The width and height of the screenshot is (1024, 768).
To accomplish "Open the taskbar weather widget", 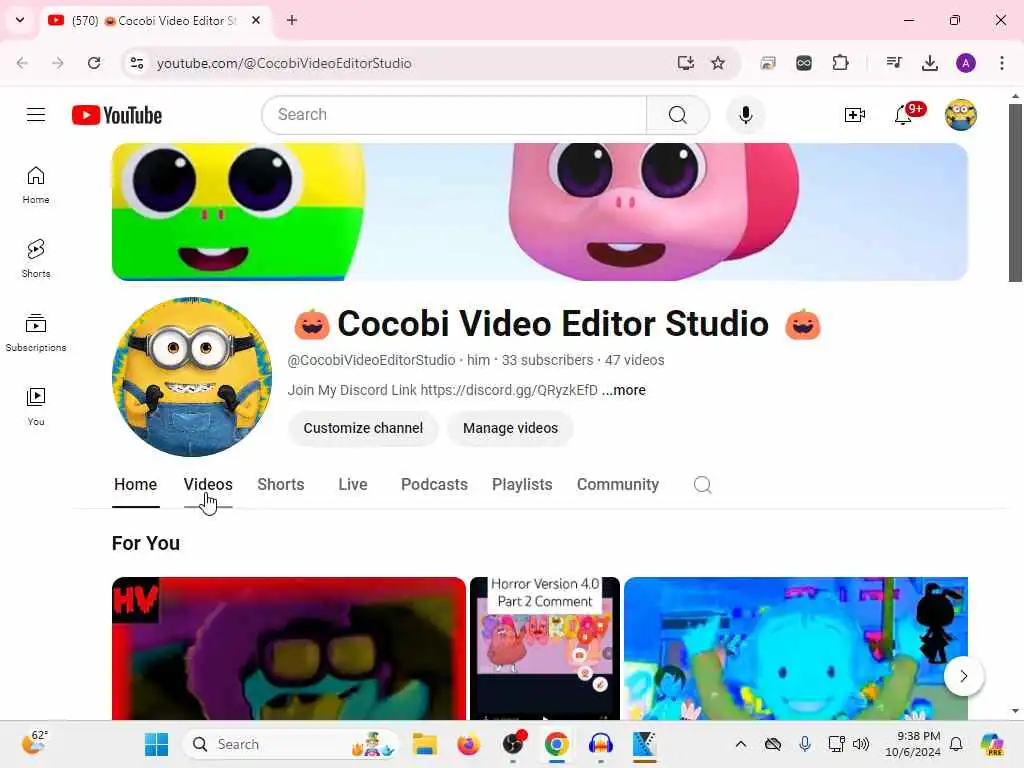I will (x=34, y=743).
